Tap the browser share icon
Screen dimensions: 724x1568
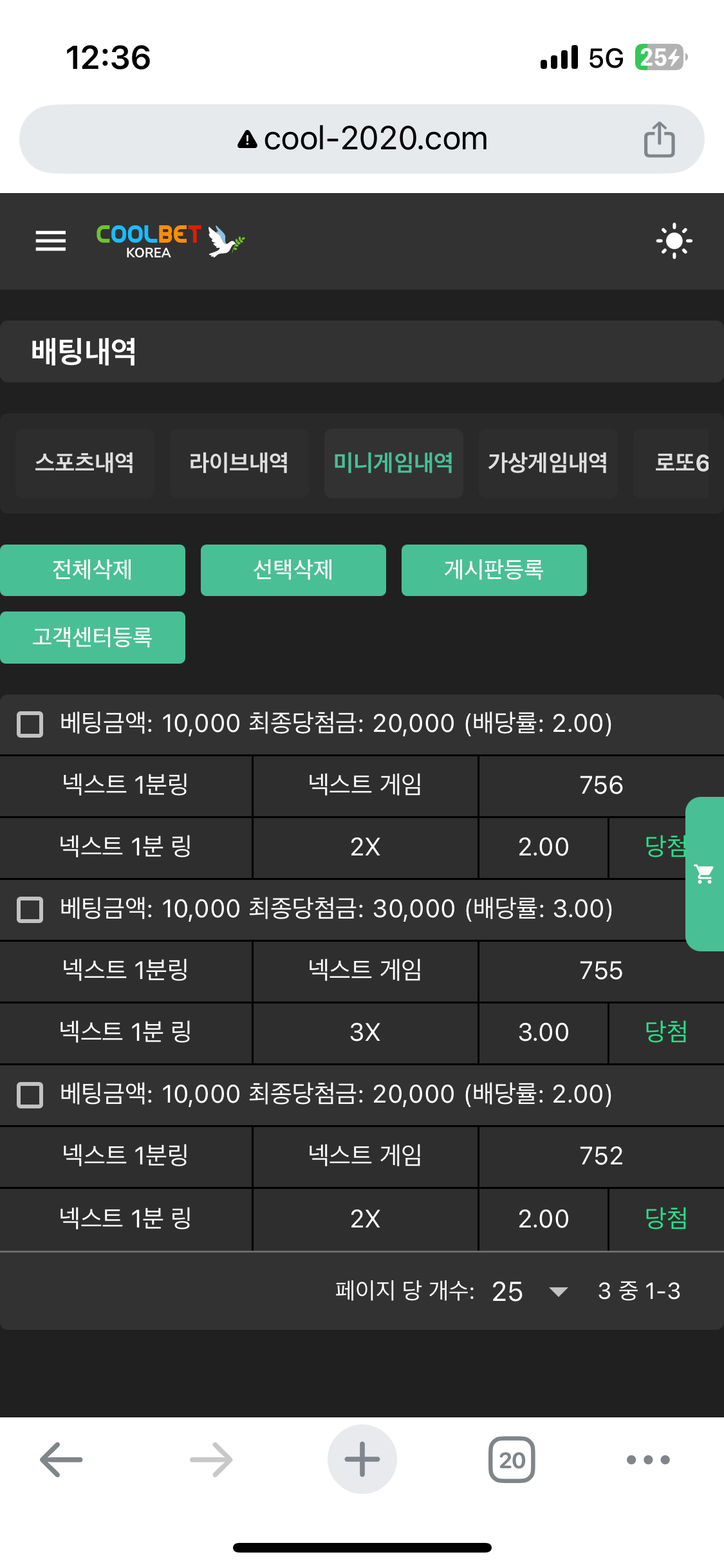[659, 139]
